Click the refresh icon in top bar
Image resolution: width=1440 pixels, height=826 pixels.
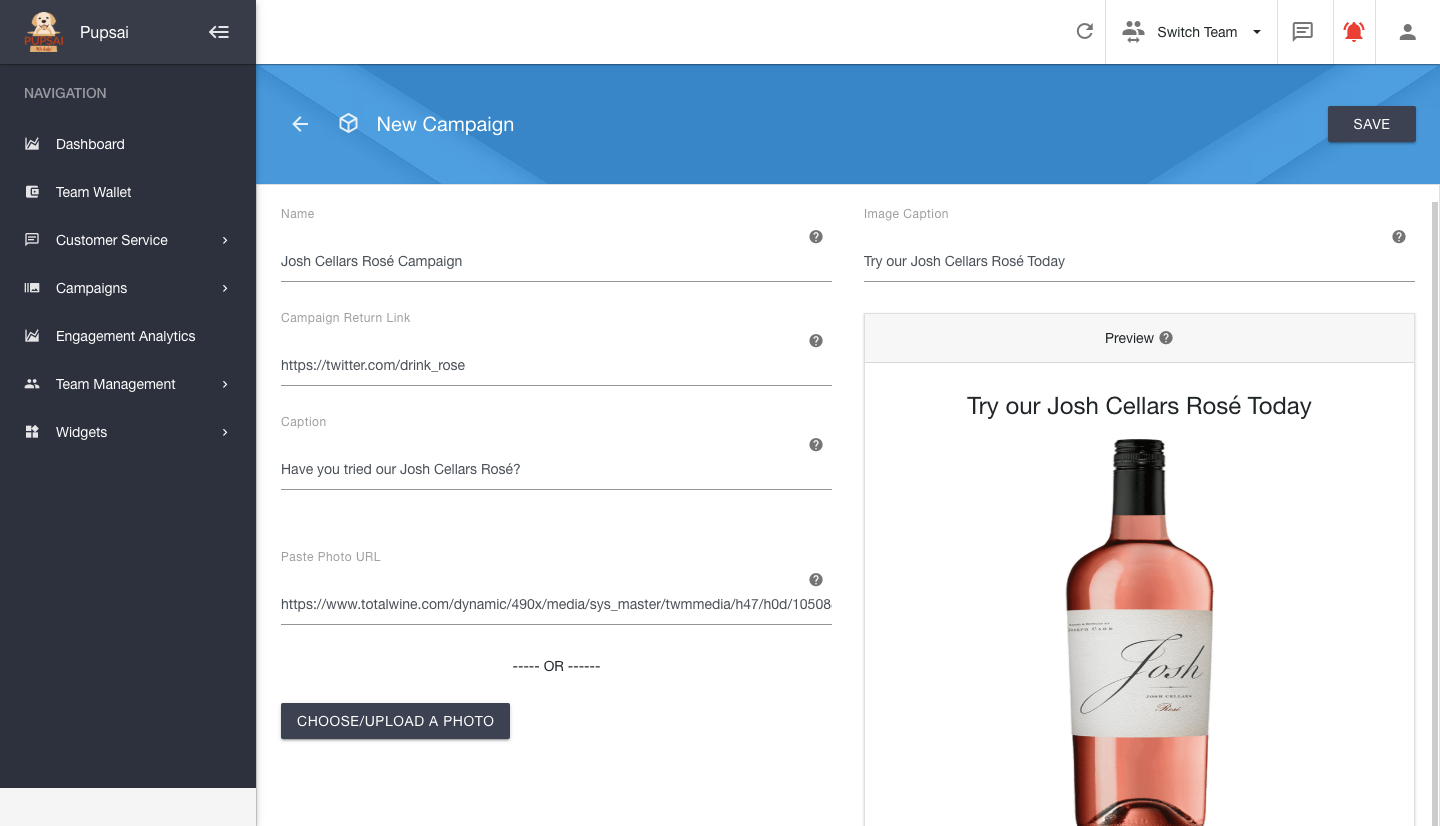pos(1084,32)
